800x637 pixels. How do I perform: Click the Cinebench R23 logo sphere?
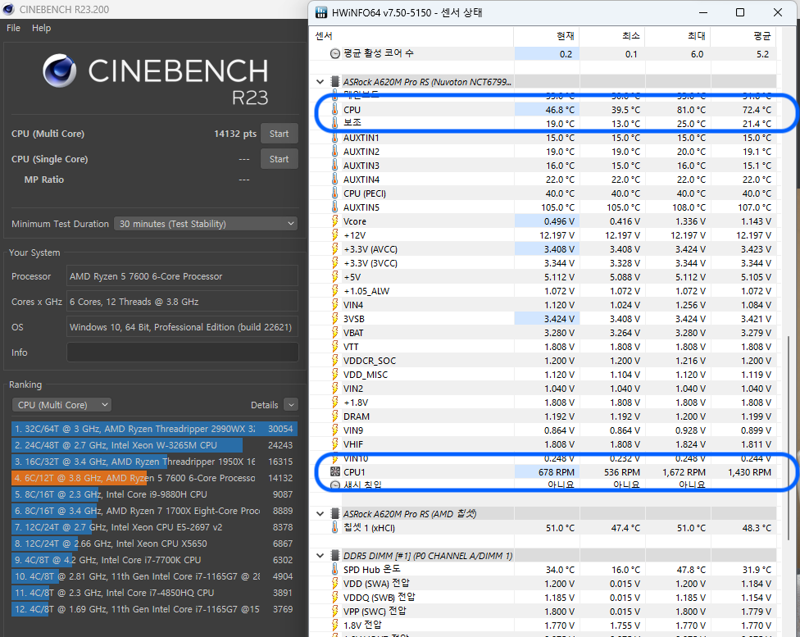coord(60,71)
